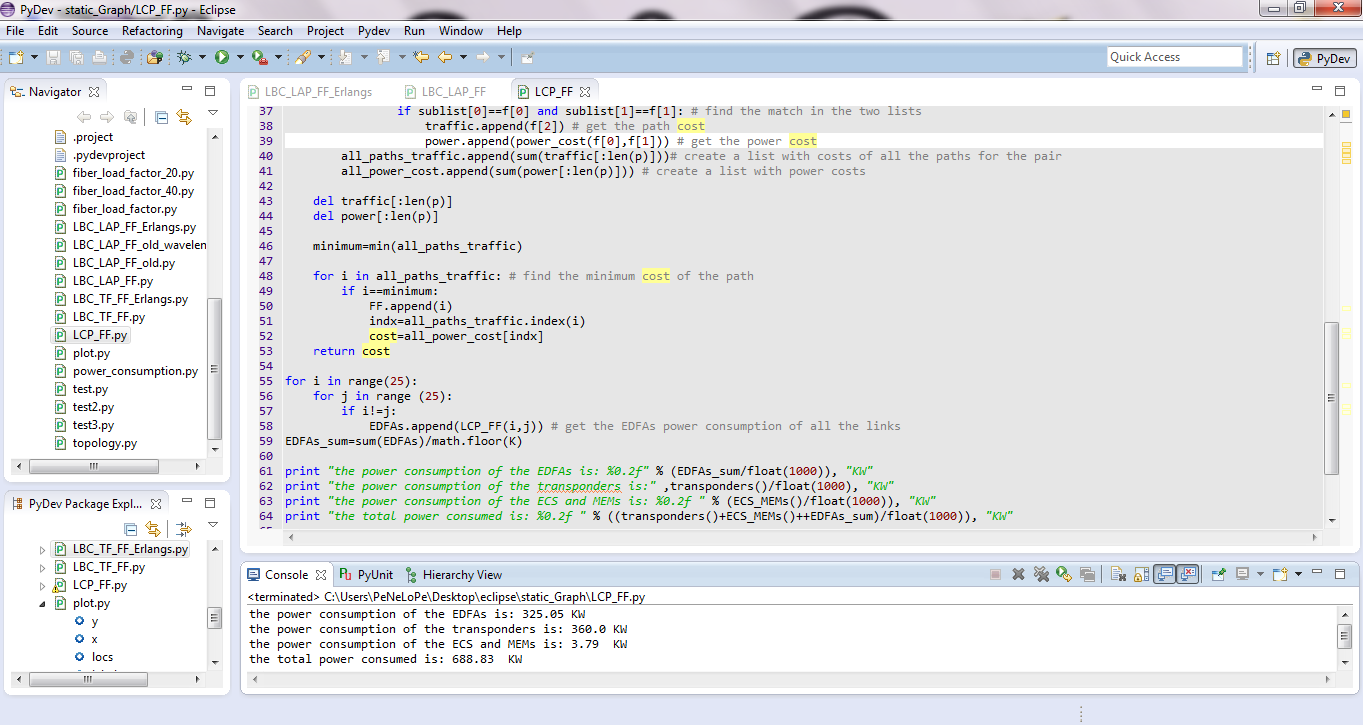Toggle Link with Editor in Navigator
Screen dimensions: 1363x725
(184, 117)
